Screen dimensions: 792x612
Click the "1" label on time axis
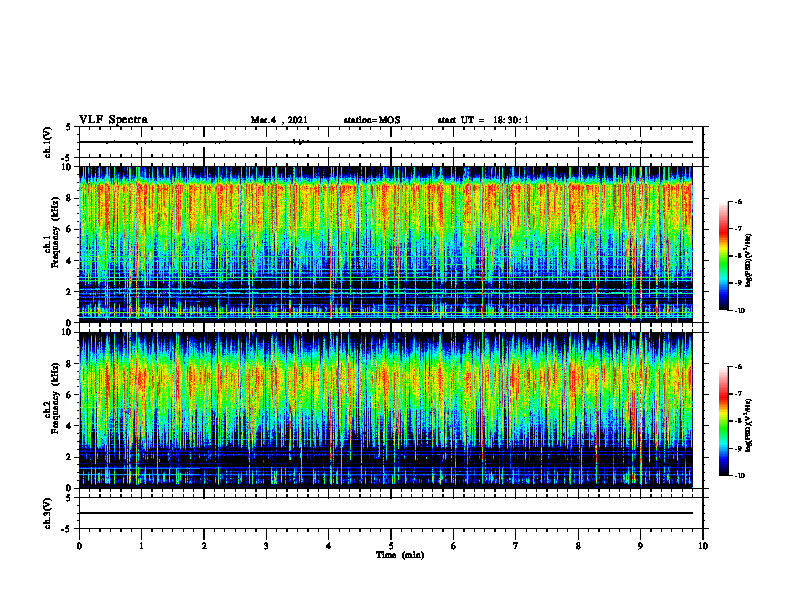click(141, 546)
